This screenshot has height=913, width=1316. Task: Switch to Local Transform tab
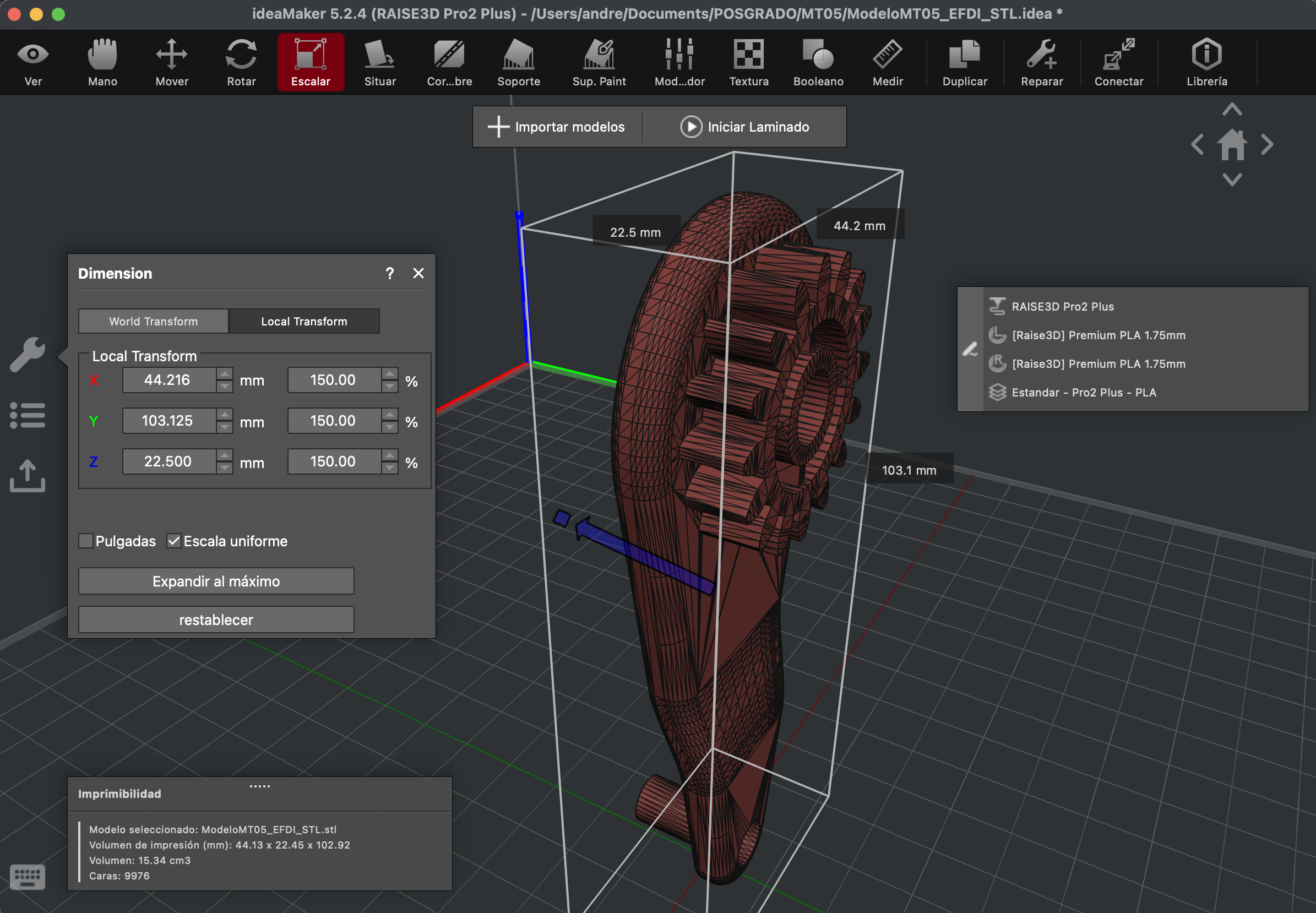pyautogui.click(x=304, y=322)
